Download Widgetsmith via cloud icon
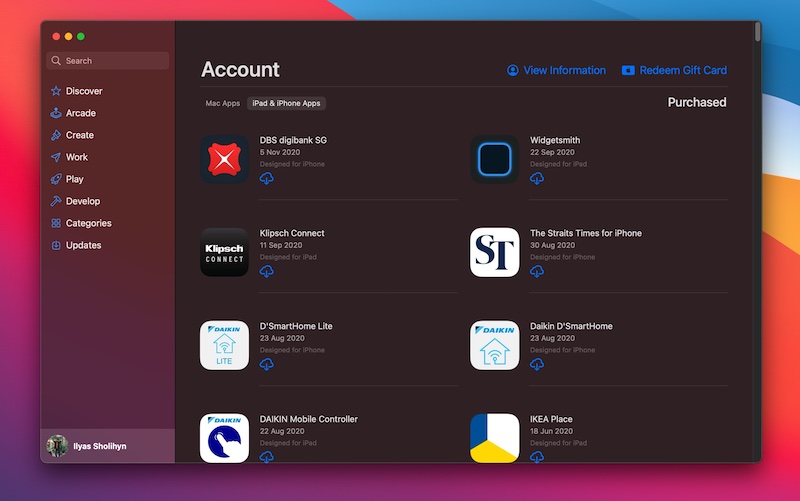800x501 pixels. [x=537, y=179]
